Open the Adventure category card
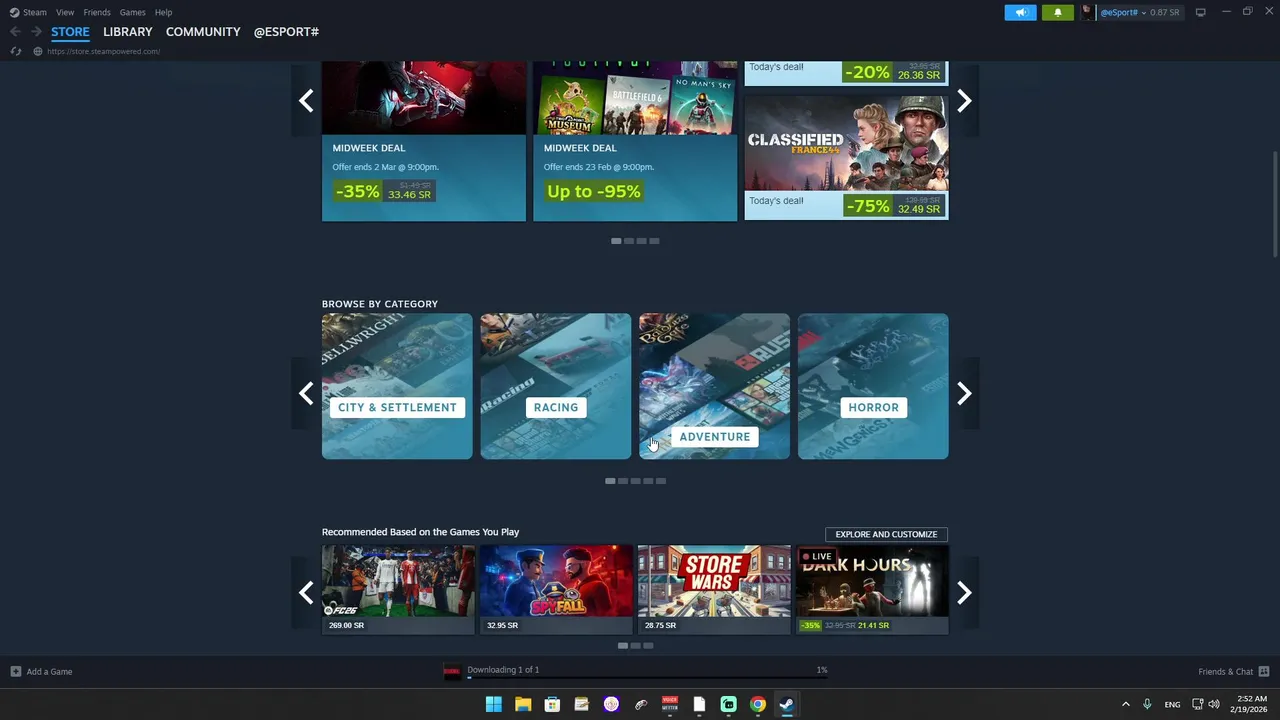 pyautogui.click(x=714, y=386)
